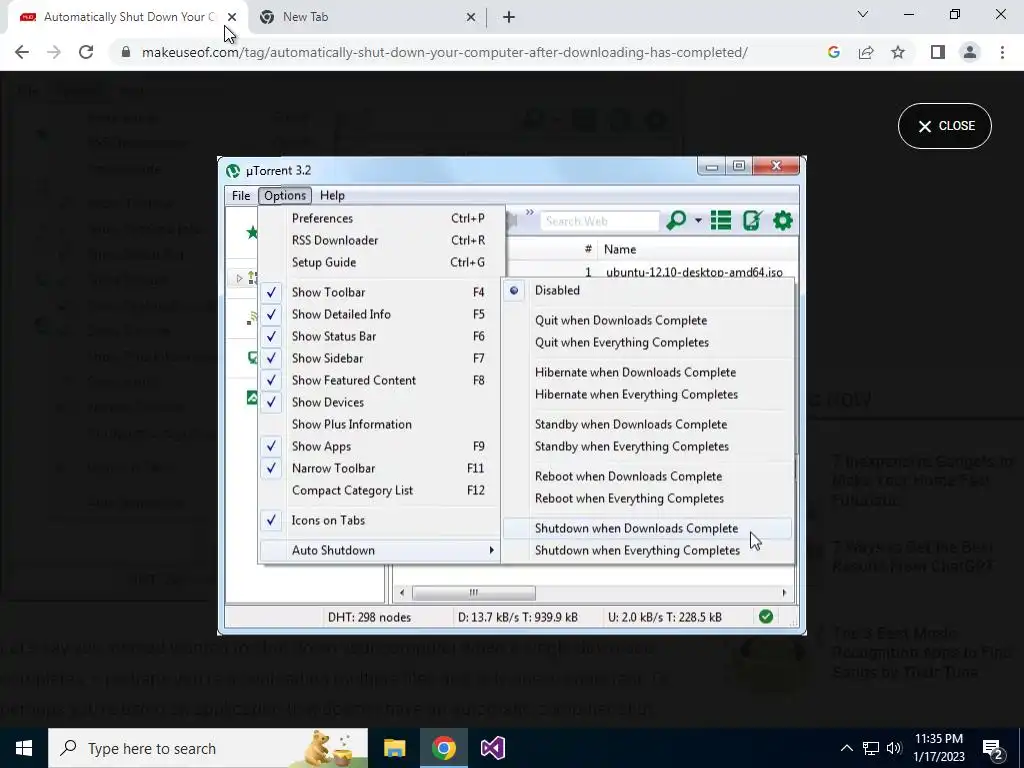Click the uTorrent logo in the title bar
Screen dimensions: 1024x768
233,170
